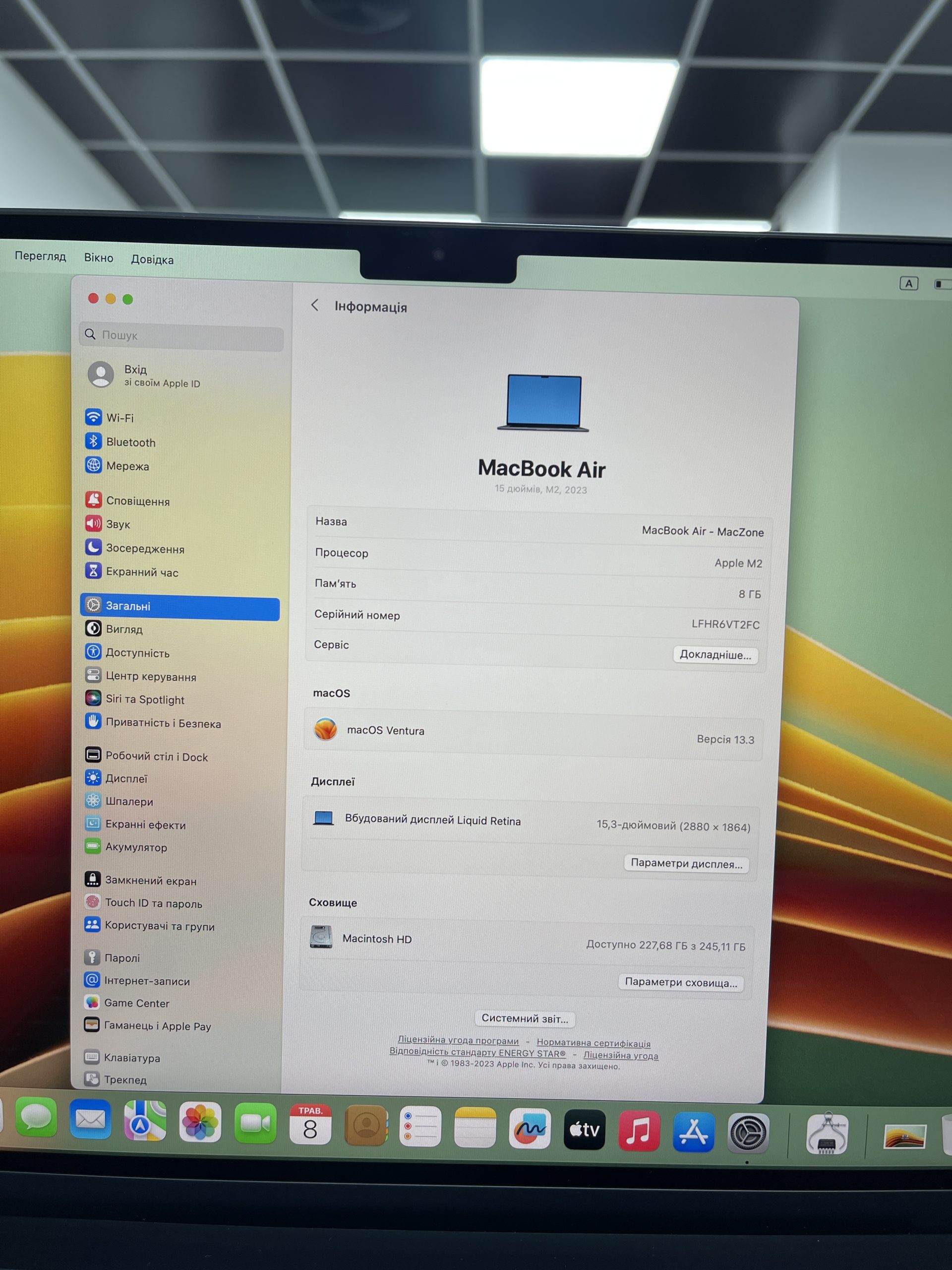
Task: Open App Store from the Dock
Action: point(693,1132)
